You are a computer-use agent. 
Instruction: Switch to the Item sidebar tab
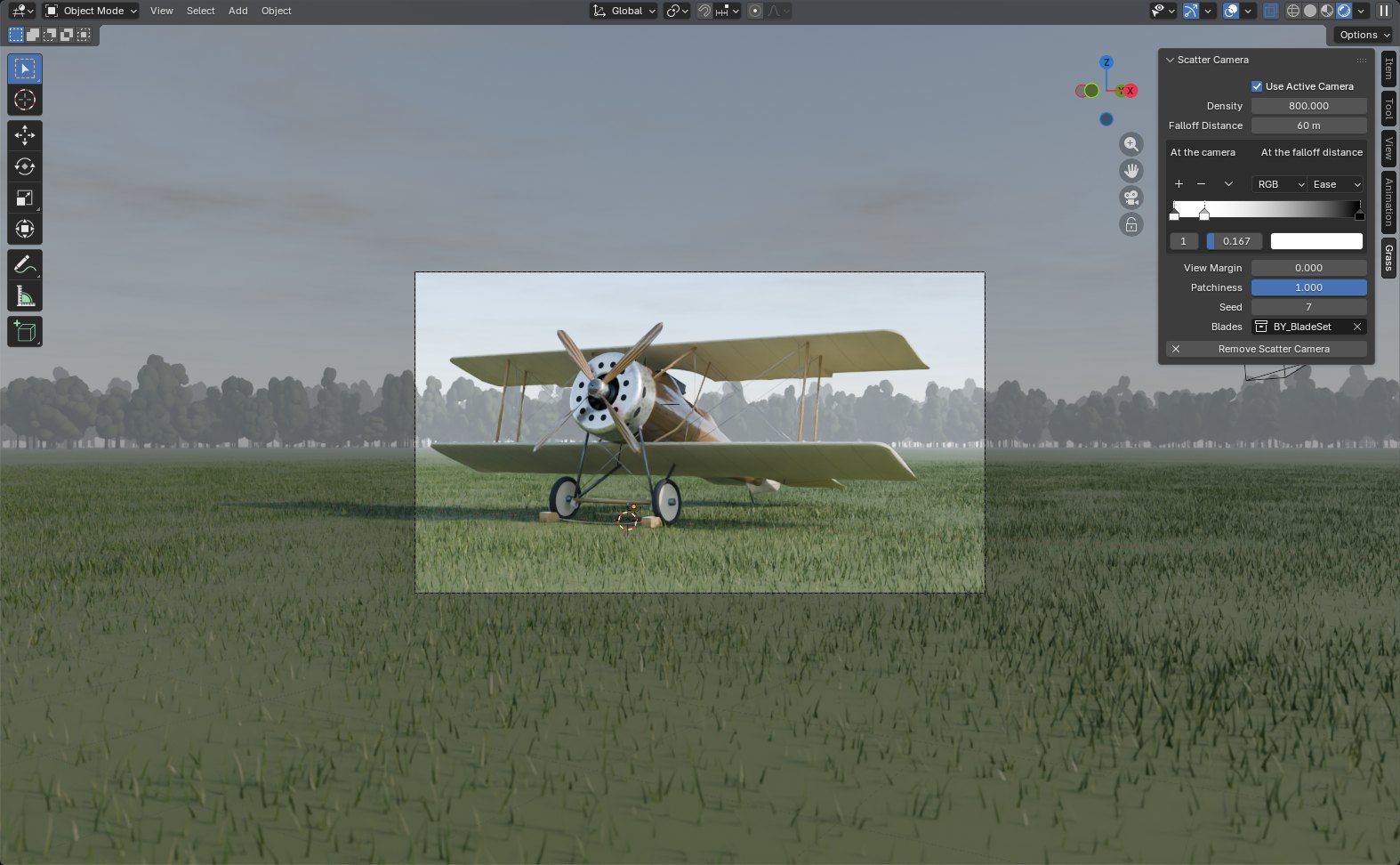coord(1389,69)
